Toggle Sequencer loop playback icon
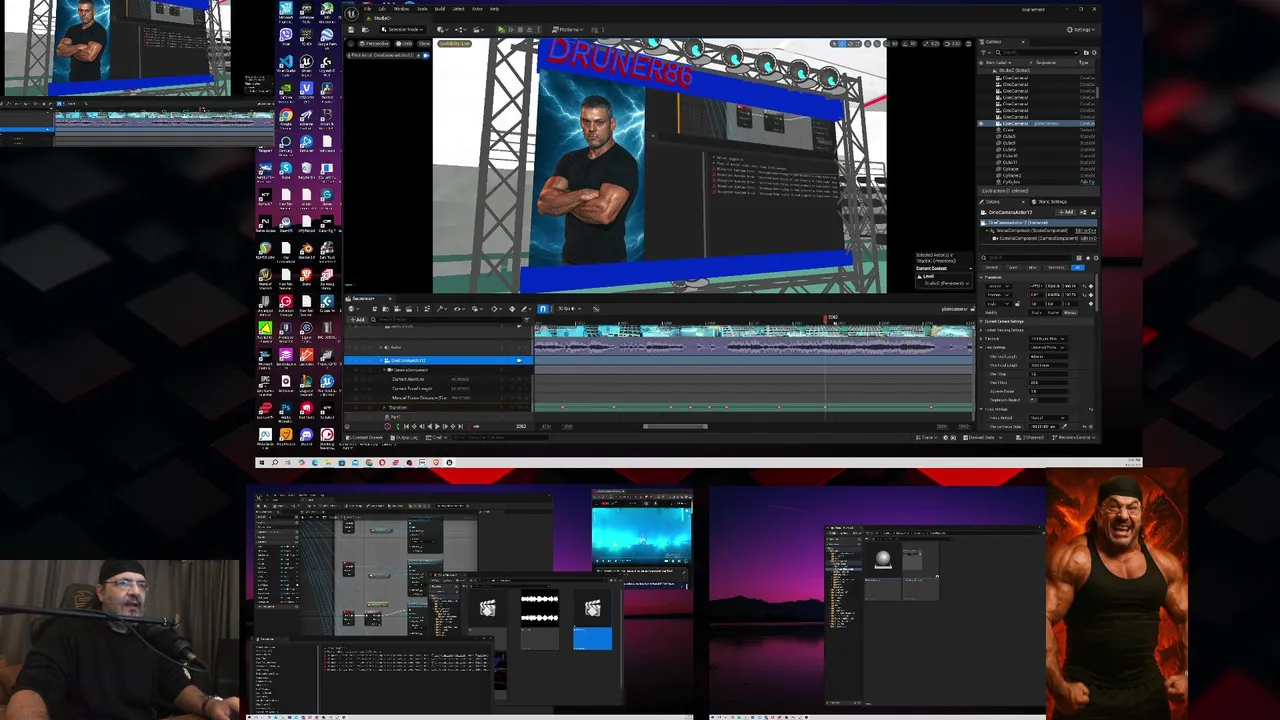Image resolution: width=1280 pixels, height=720 pixels. click(476, 426)
